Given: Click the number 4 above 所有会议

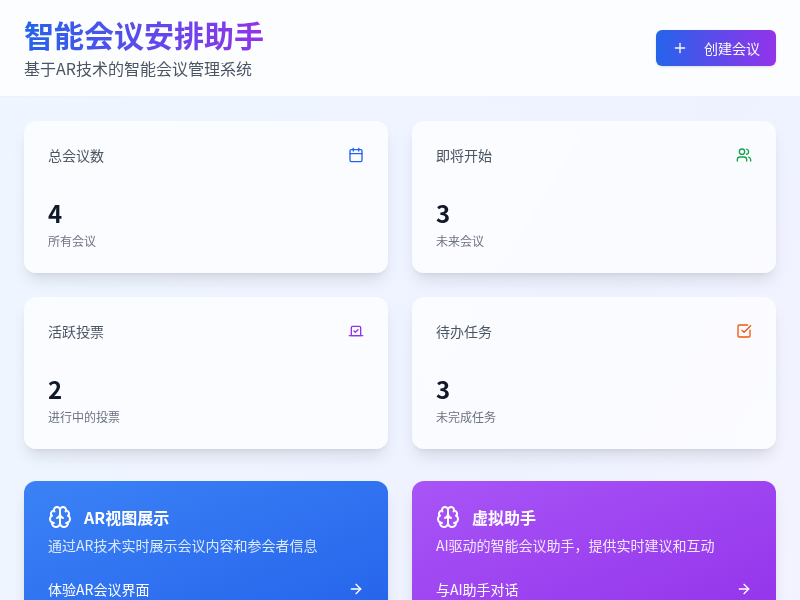Looking at the screenshot, I should click(x=55, y=214).
